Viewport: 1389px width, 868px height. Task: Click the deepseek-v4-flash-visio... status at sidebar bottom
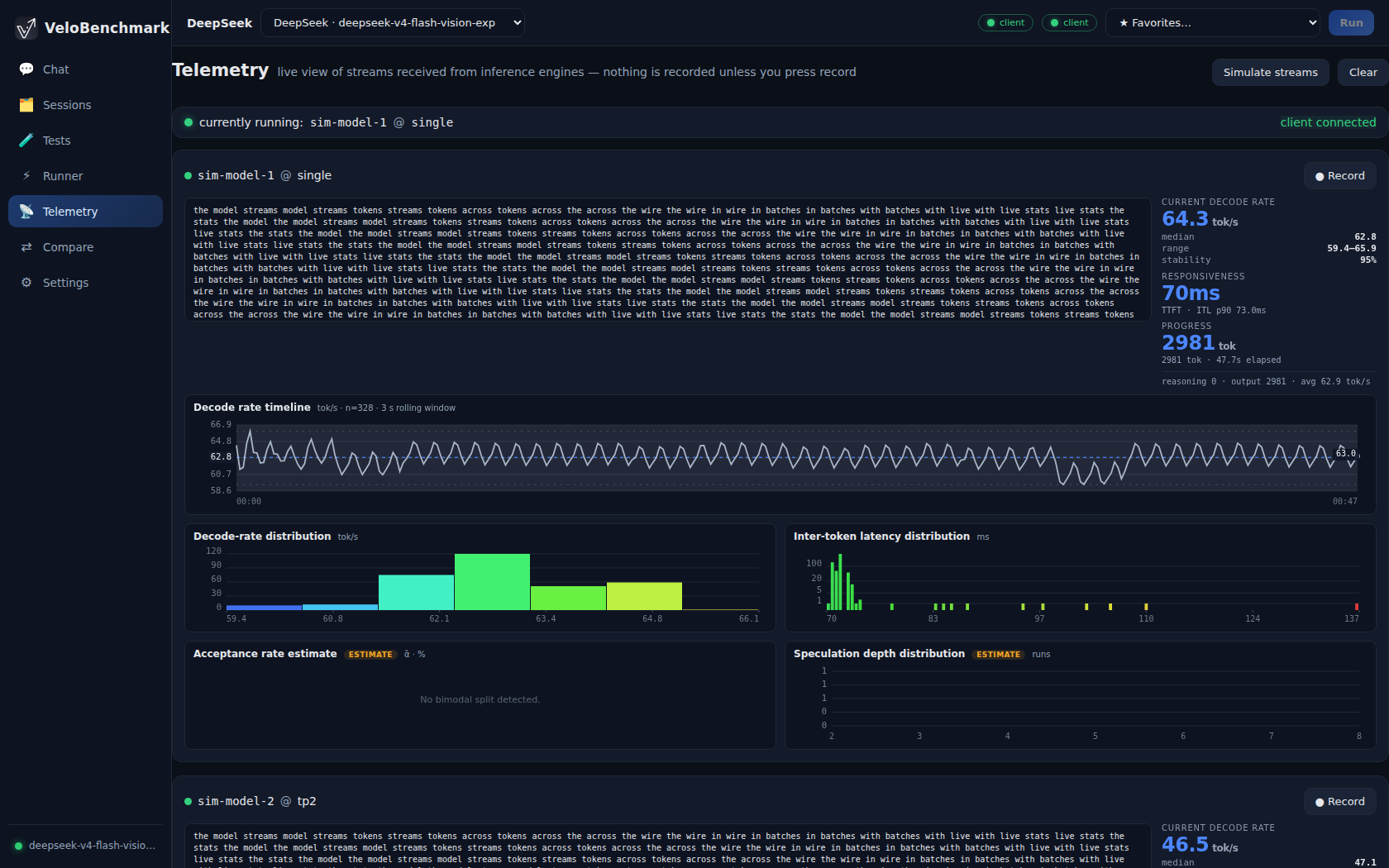point(85,846)
